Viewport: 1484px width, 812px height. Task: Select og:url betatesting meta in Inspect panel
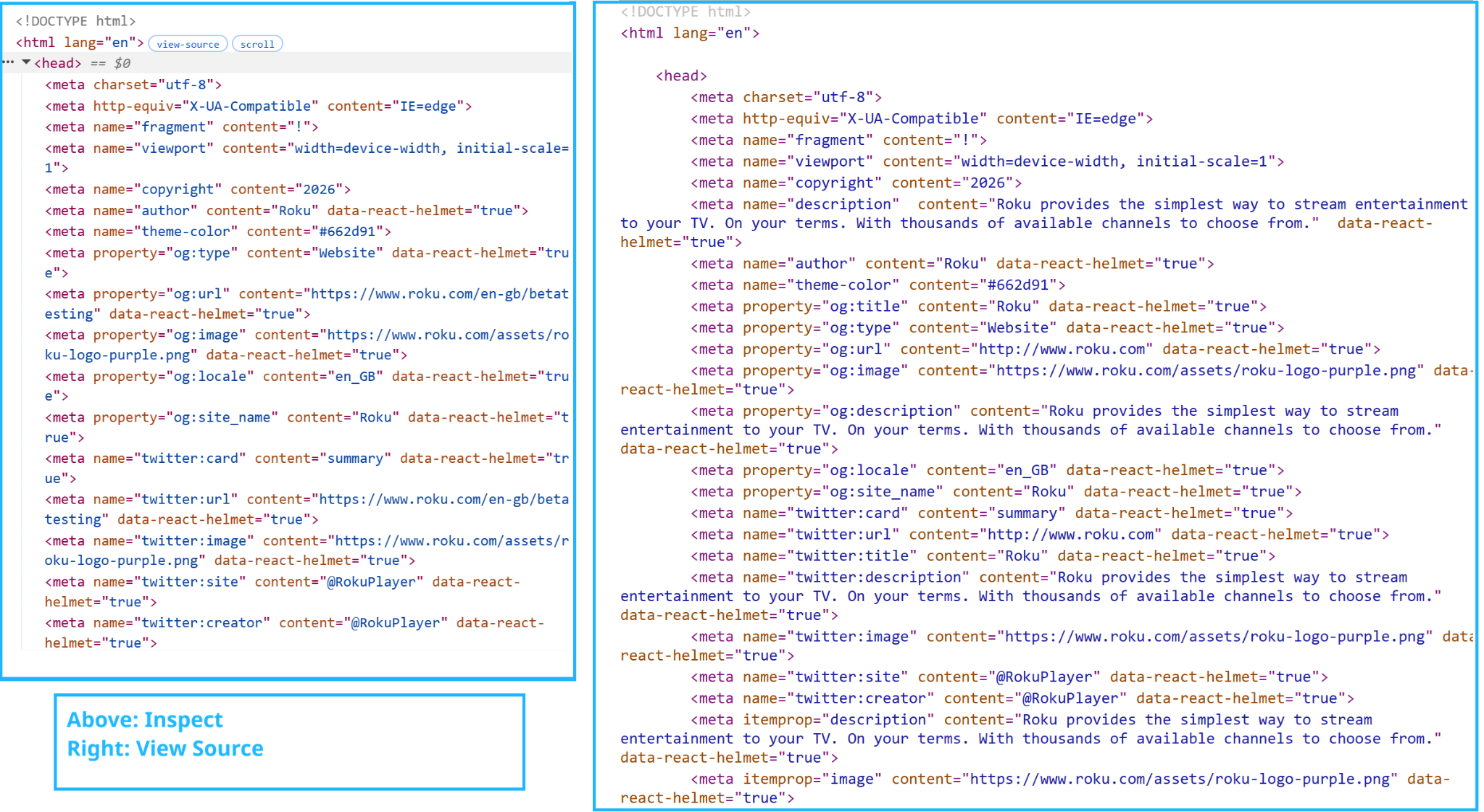click(x=307, y=304)
